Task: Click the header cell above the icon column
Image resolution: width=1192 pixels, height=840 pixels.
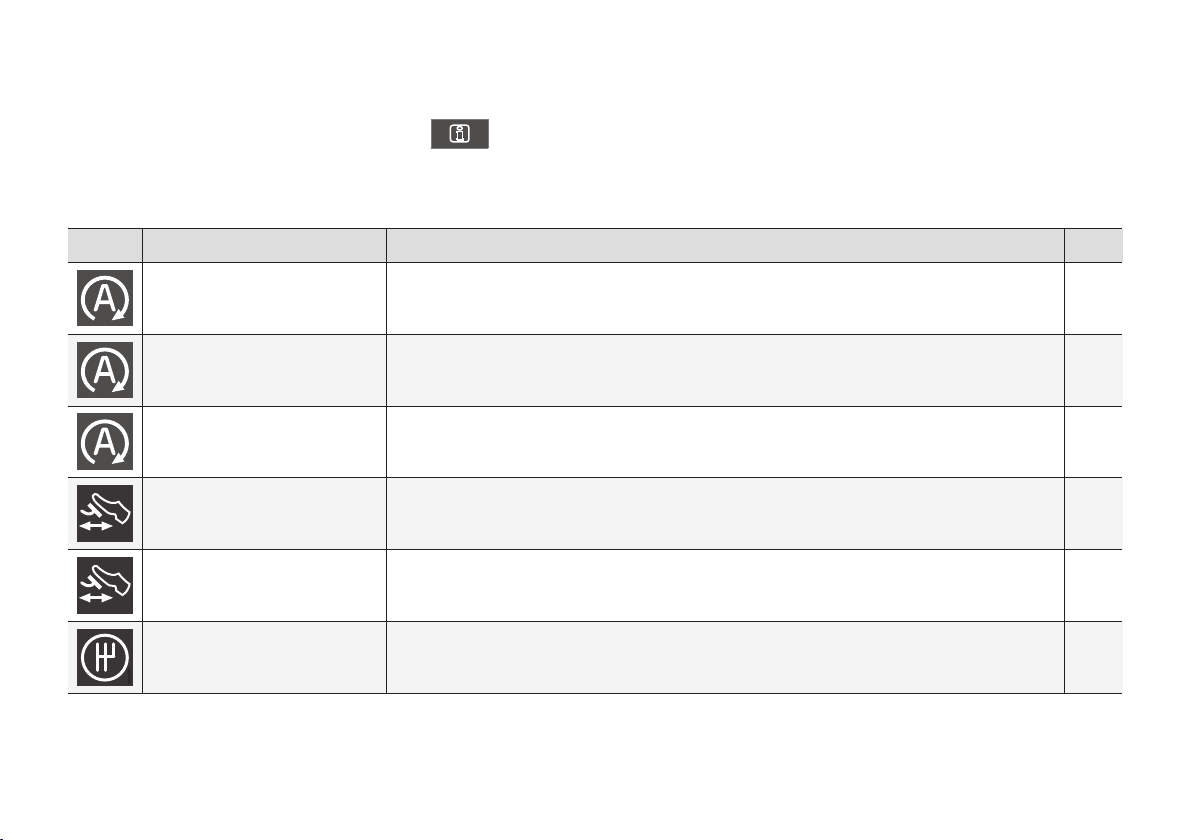Action: click(105, 246)
